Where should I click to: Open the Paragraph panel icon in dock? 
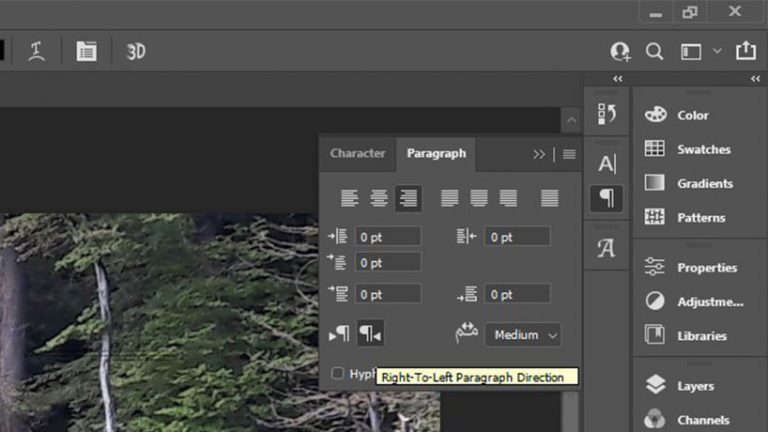pos(606,198)
